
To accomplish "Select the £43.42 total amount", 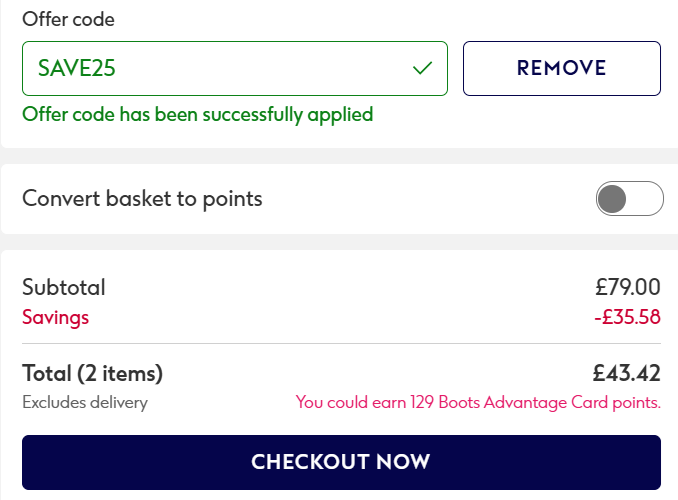I will click(x=626, y=374).
